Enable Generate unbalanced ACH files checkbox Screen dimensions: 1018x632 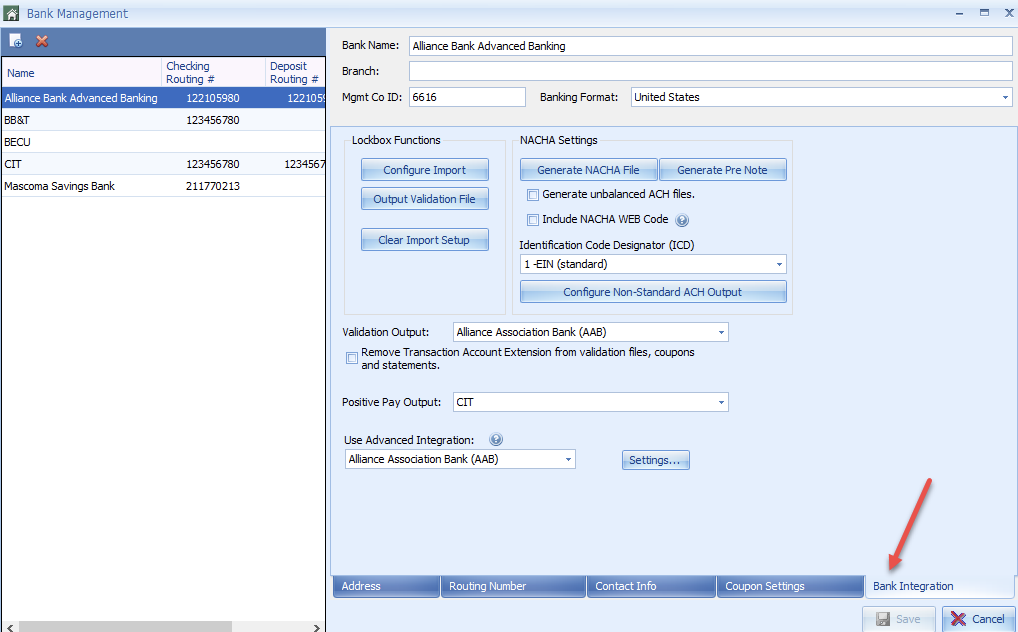coord(534,195)
